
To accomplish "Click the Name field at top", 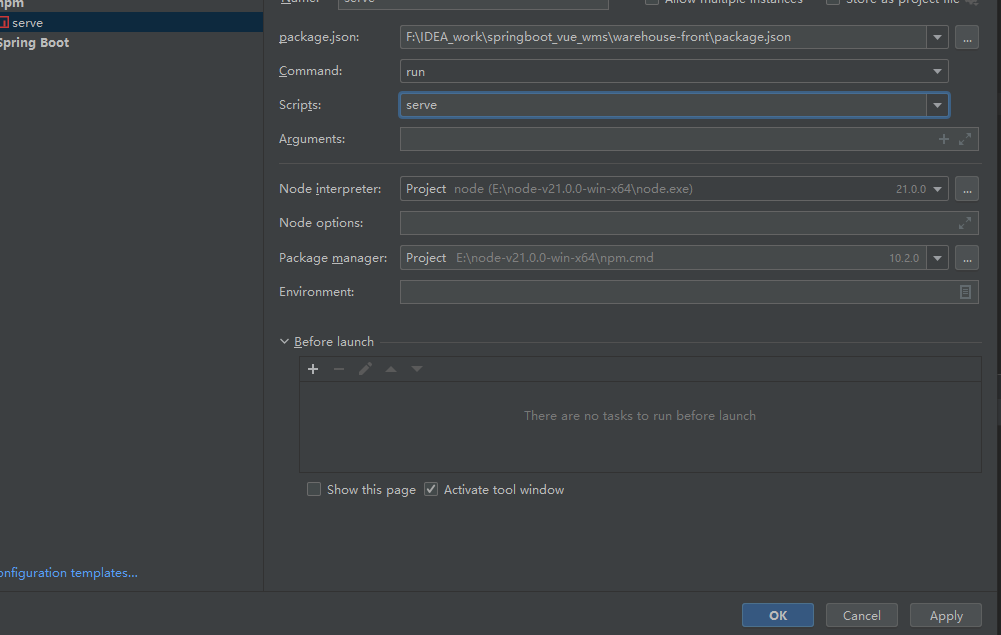I will (473, 3).
